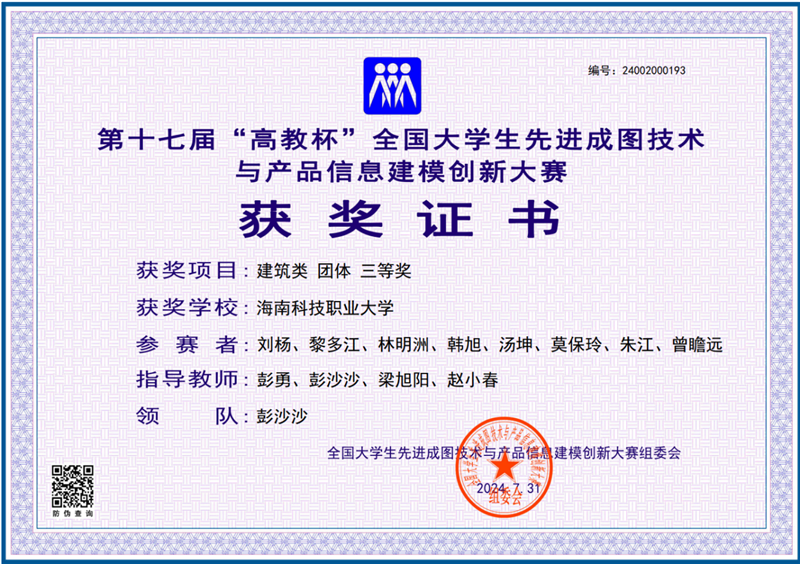
Task: Click the '指导教师' label
Action: pos(186,379)
